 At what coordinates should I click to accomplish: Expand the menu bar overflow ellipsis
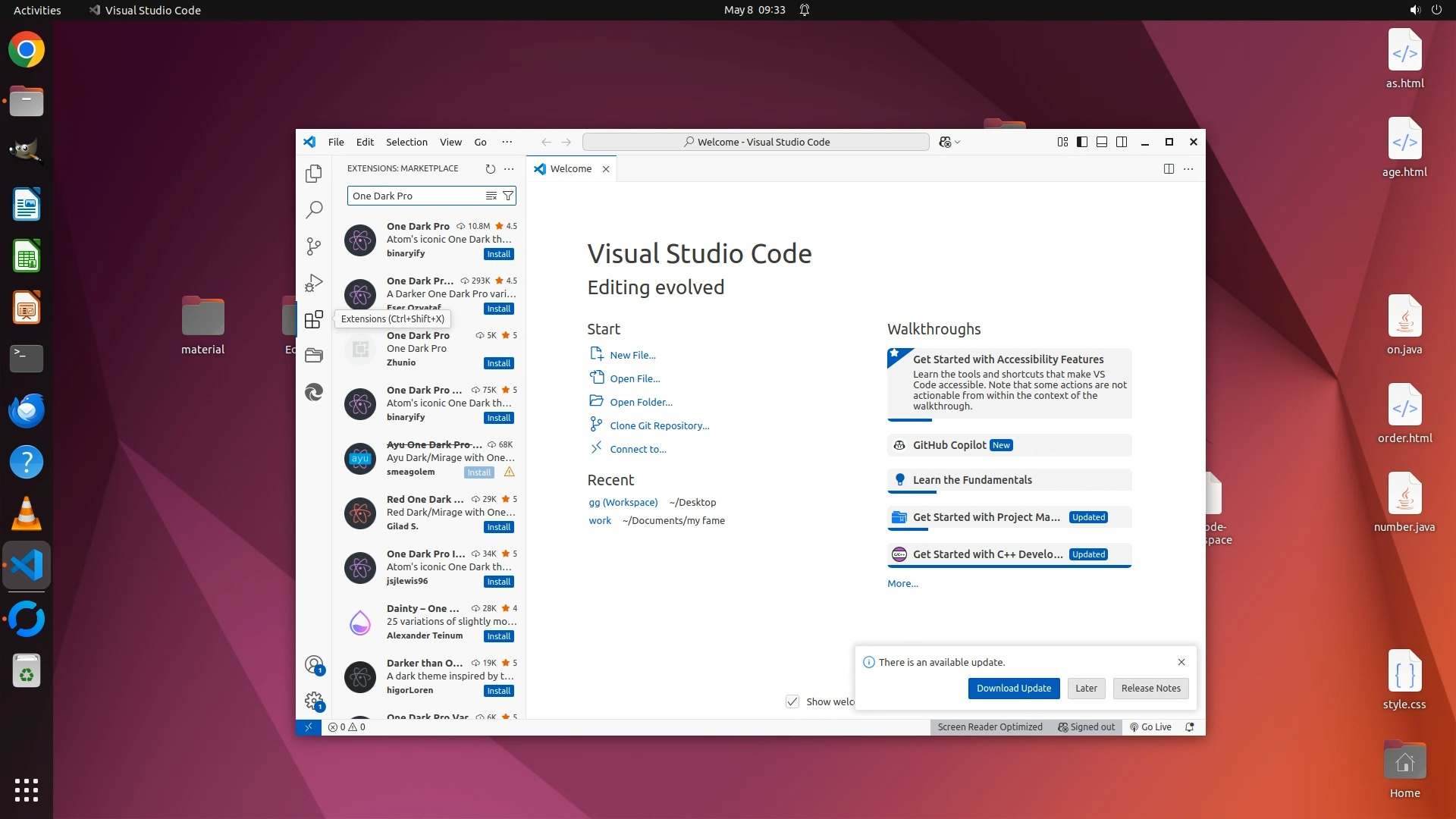507,142
